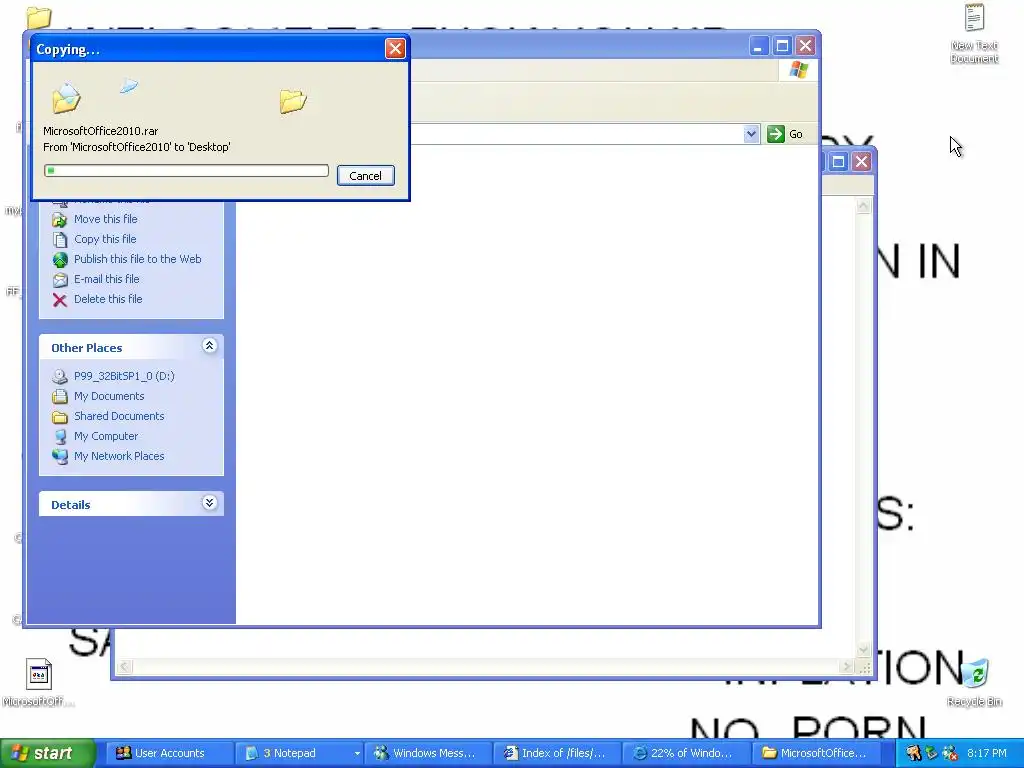Screen dimensions: 1024x768
Task: Open P99_32BitSP1_0 (D:) drive
Action: (124, 376)
